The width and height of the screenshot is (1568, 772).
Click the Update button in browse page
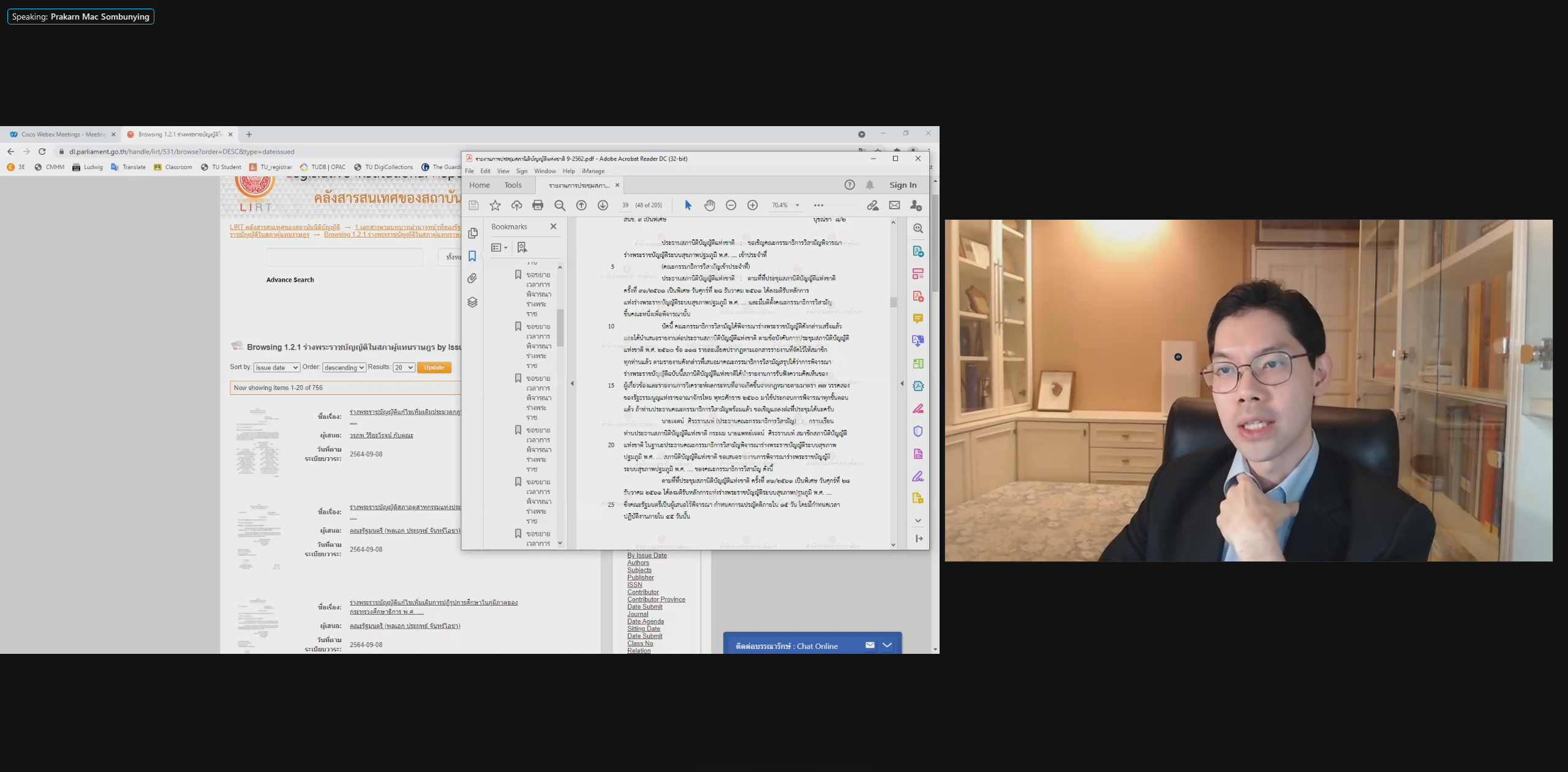click(434, 367)
